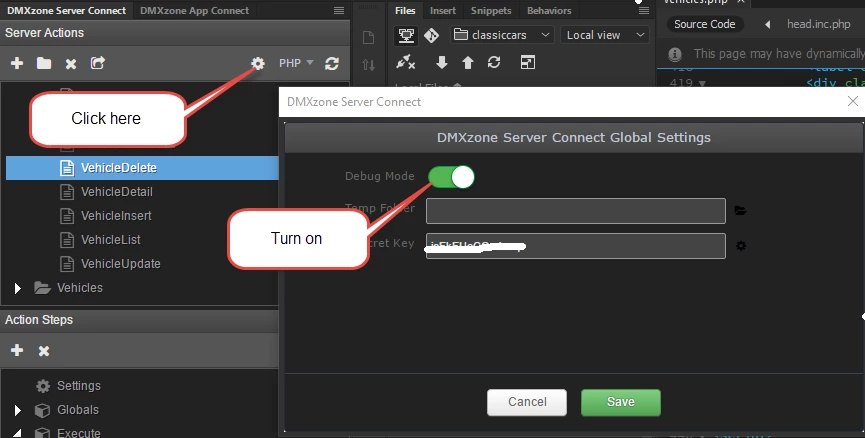The height and width of the screenshot is (438, 865).
Task: Click new folder icon in Server Actions
Action: point(44,63)
